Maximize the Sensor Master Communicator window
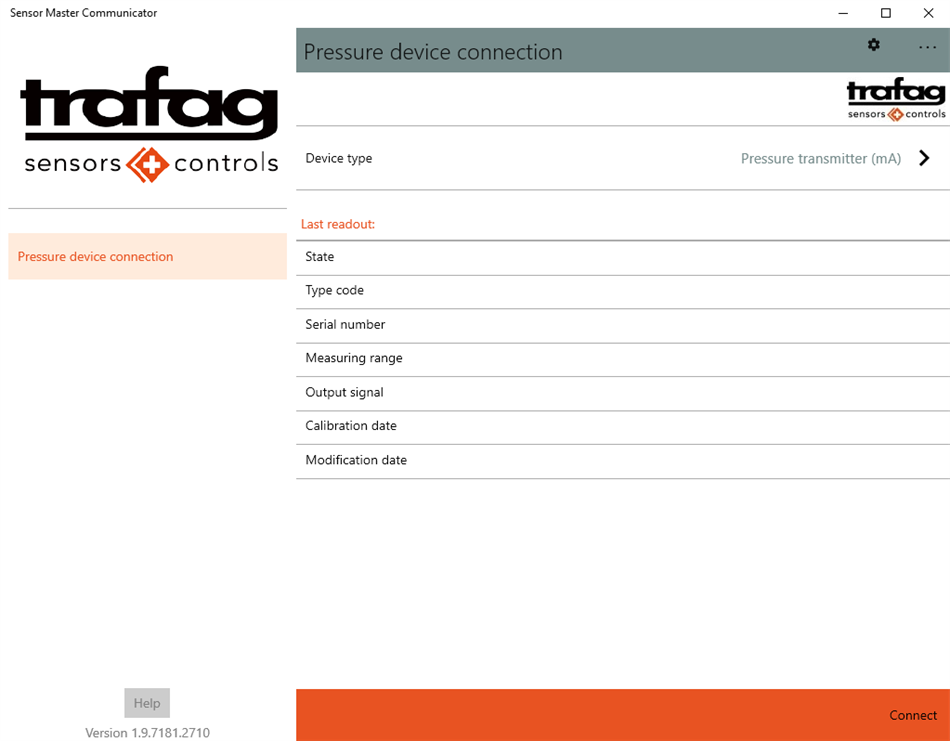This screenshot has width=950, height=741. [886, 13]
